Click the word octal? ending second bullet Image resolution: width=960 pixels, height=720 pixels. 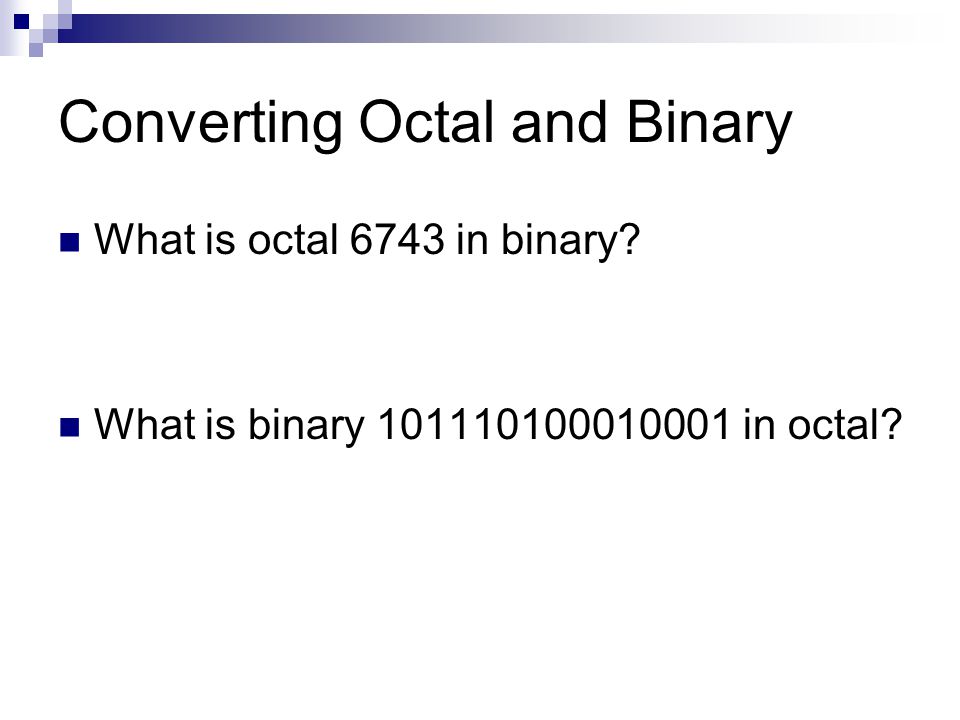(844, 424)
